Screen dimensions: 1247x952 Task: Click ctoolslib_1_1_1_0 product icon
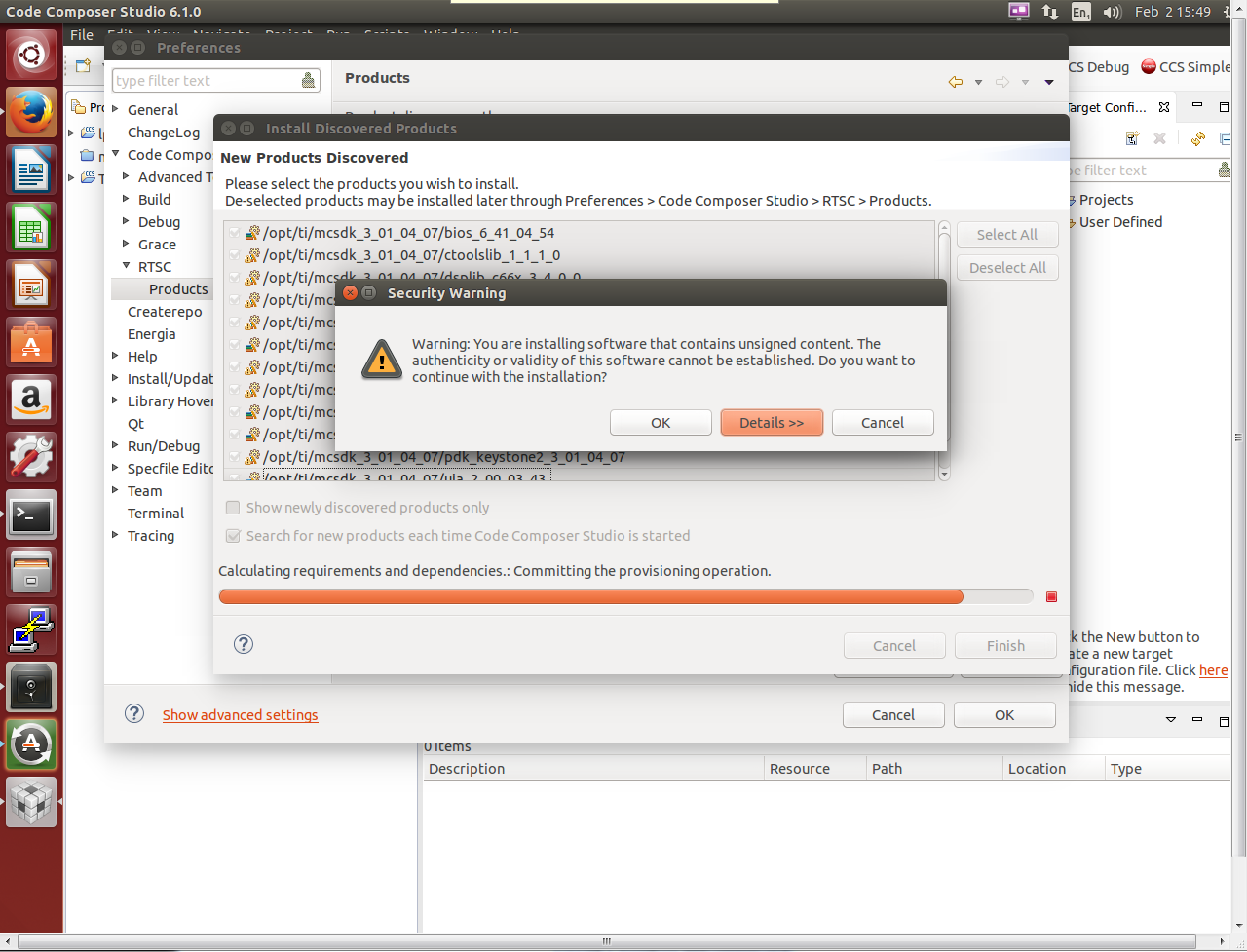[252, 255]
